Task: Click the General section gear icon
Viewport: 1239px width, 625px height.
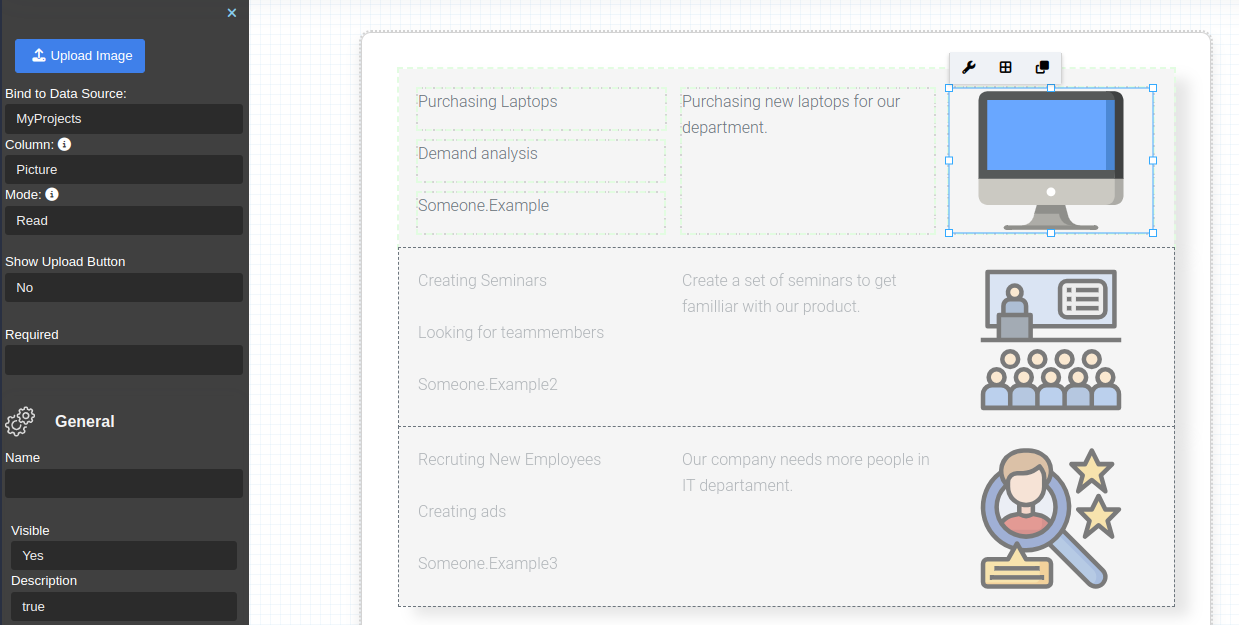Action: (x=20, y=421)
